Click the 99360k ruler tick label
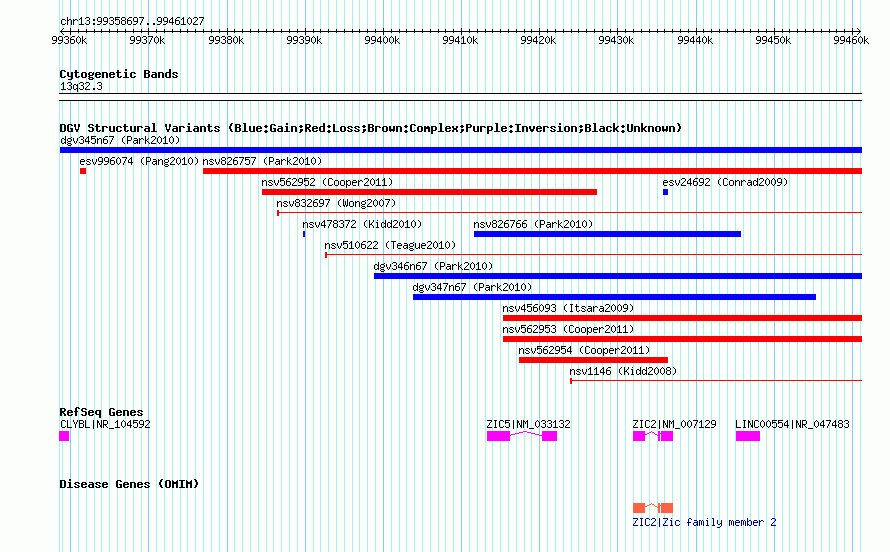 coord(69,40)
